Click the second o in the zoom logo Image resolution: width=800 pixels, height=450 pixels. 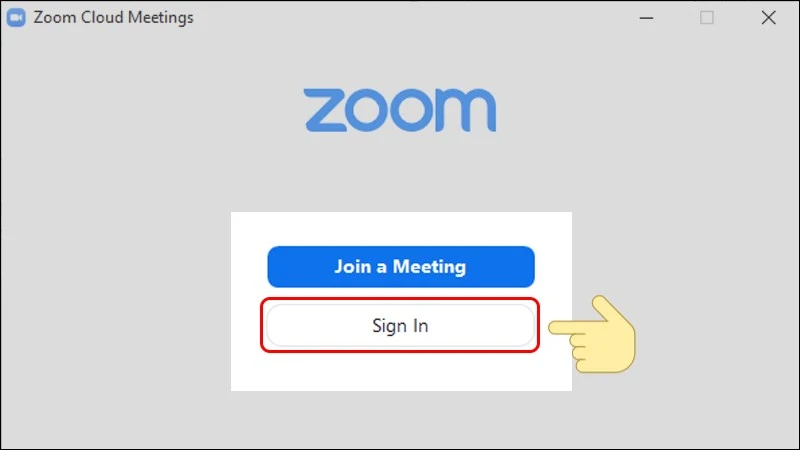point(412,110)
